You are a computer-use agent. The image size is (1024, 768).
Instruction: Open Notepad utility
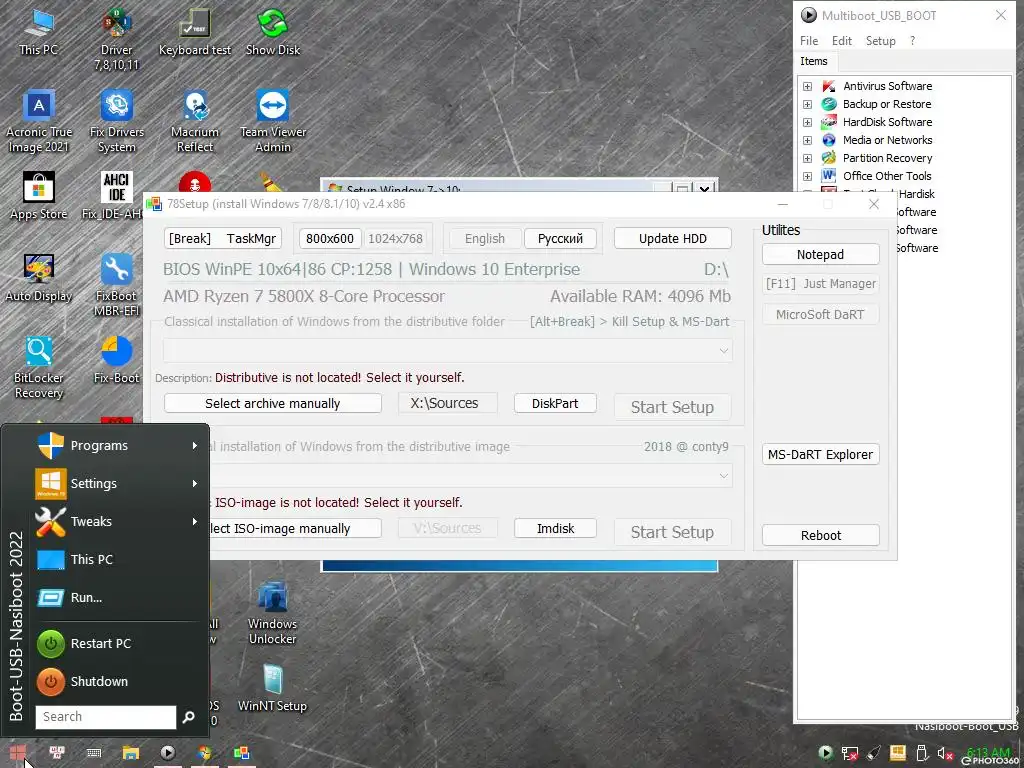point(820,254)
